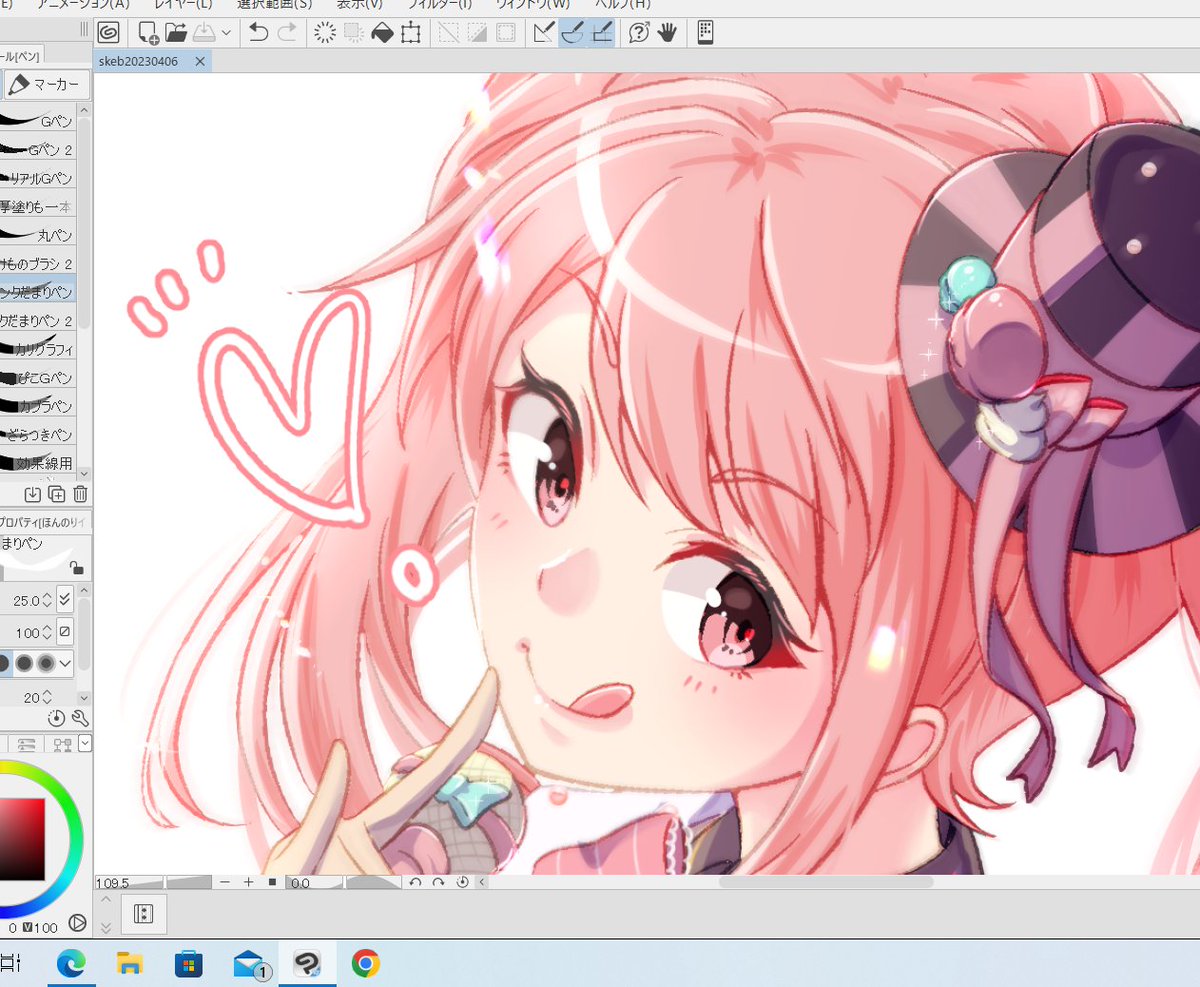The height and width of the screenshot is (987, 1200).
Task: Open brush size dynamics button
Action: (65, 600)
